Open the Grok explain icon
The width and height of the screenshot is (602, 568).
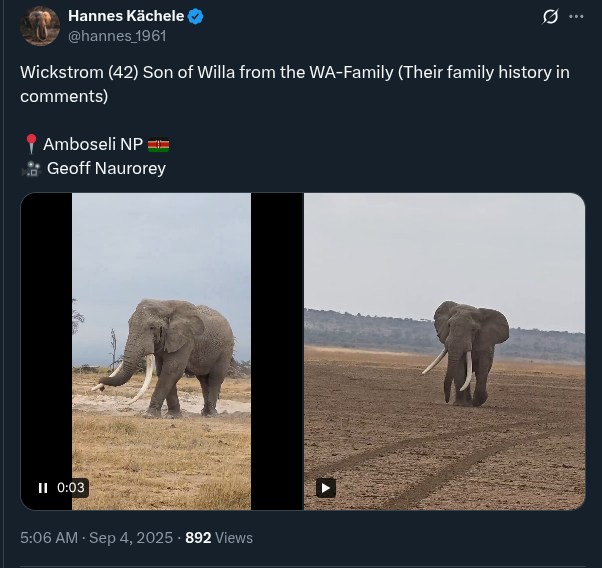pyautogui.click(x=549, y=17)
